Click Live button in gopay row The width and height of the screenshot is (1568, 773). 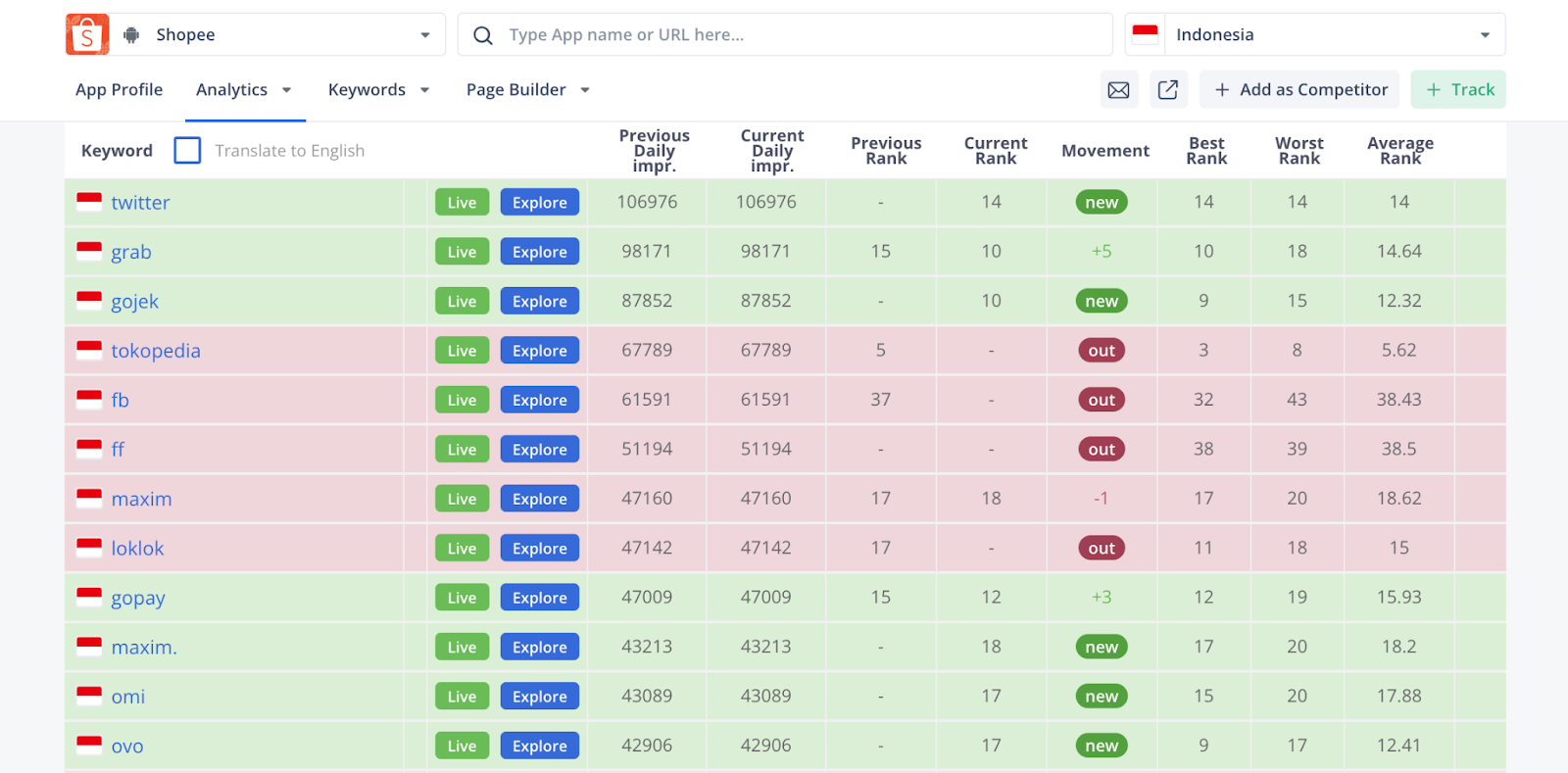(x=462, y=598)
